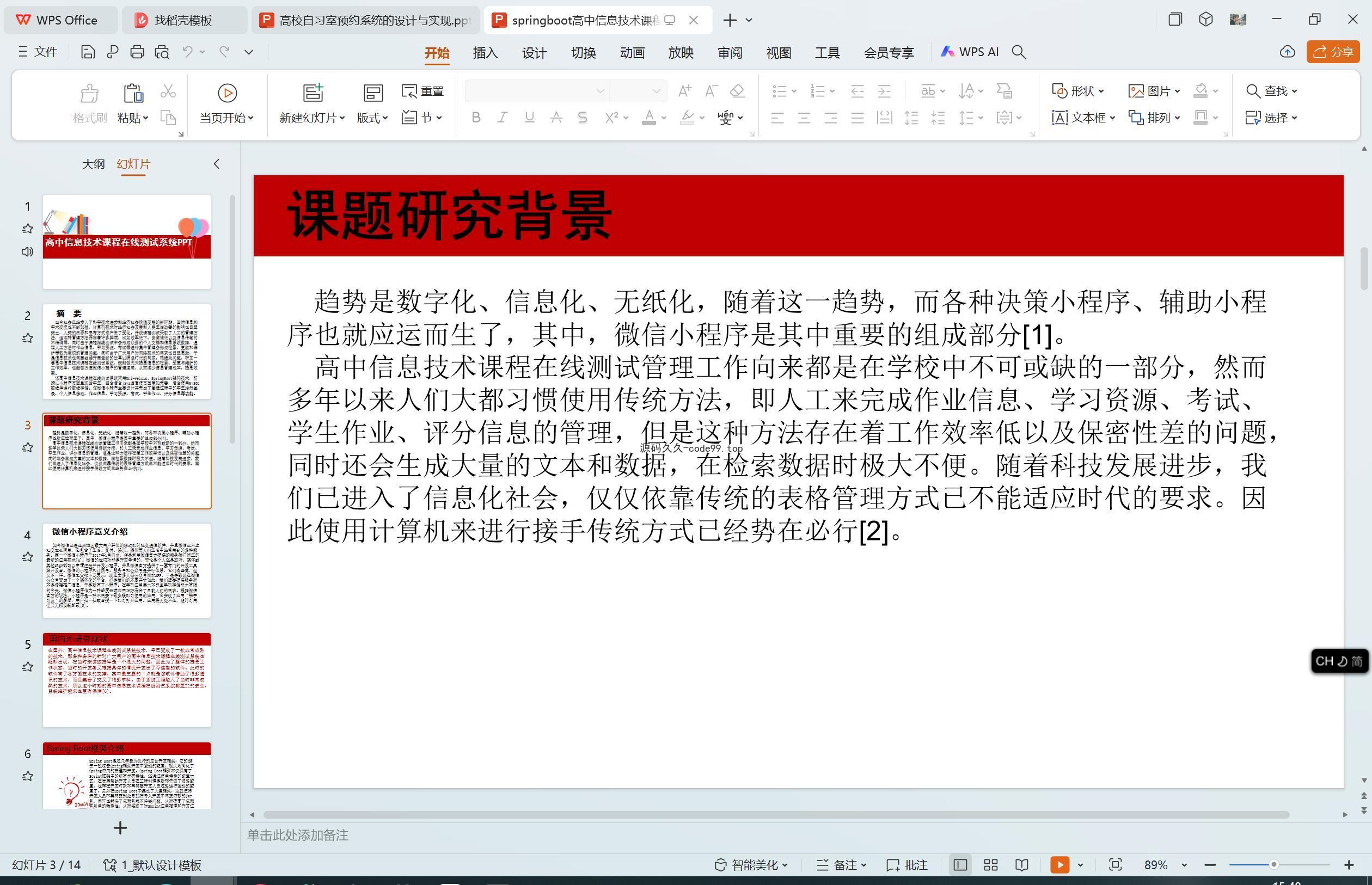Switch to reading view icon
1372x885 pixels.
pyautogui.click(x=1021, y=865)
